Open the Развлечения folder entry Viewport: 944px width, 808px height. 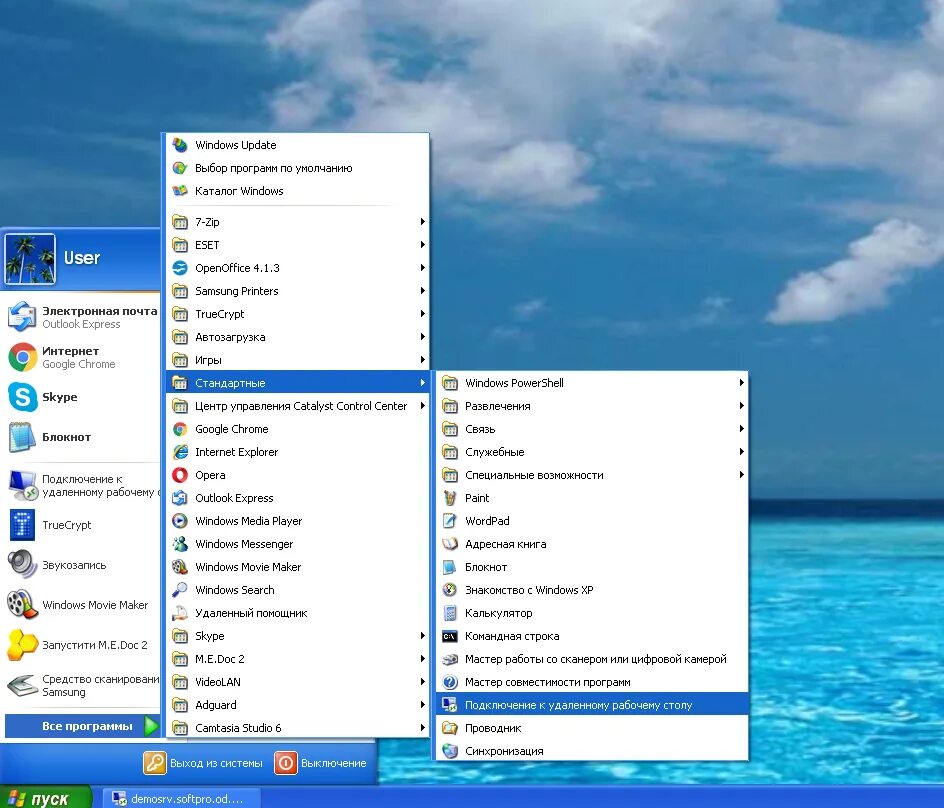click(x=592, y=406)
